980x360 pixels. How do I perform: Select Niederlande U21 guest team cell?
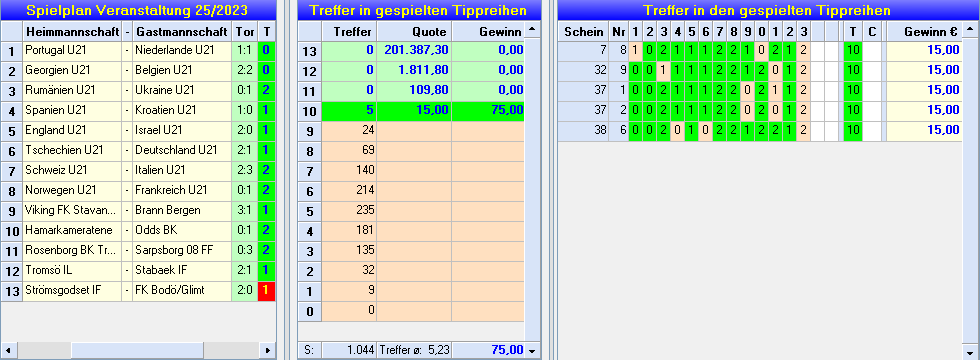(182, 51)
